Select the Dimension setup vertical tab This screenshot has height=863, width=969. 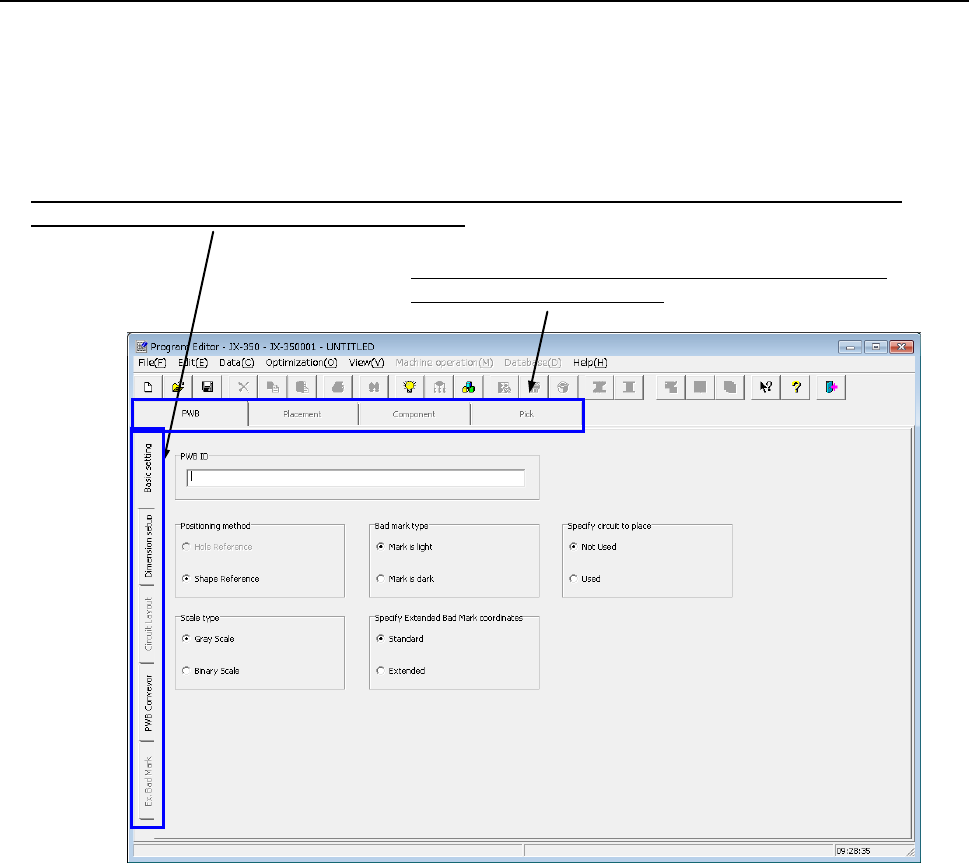(x=148, y=546)
